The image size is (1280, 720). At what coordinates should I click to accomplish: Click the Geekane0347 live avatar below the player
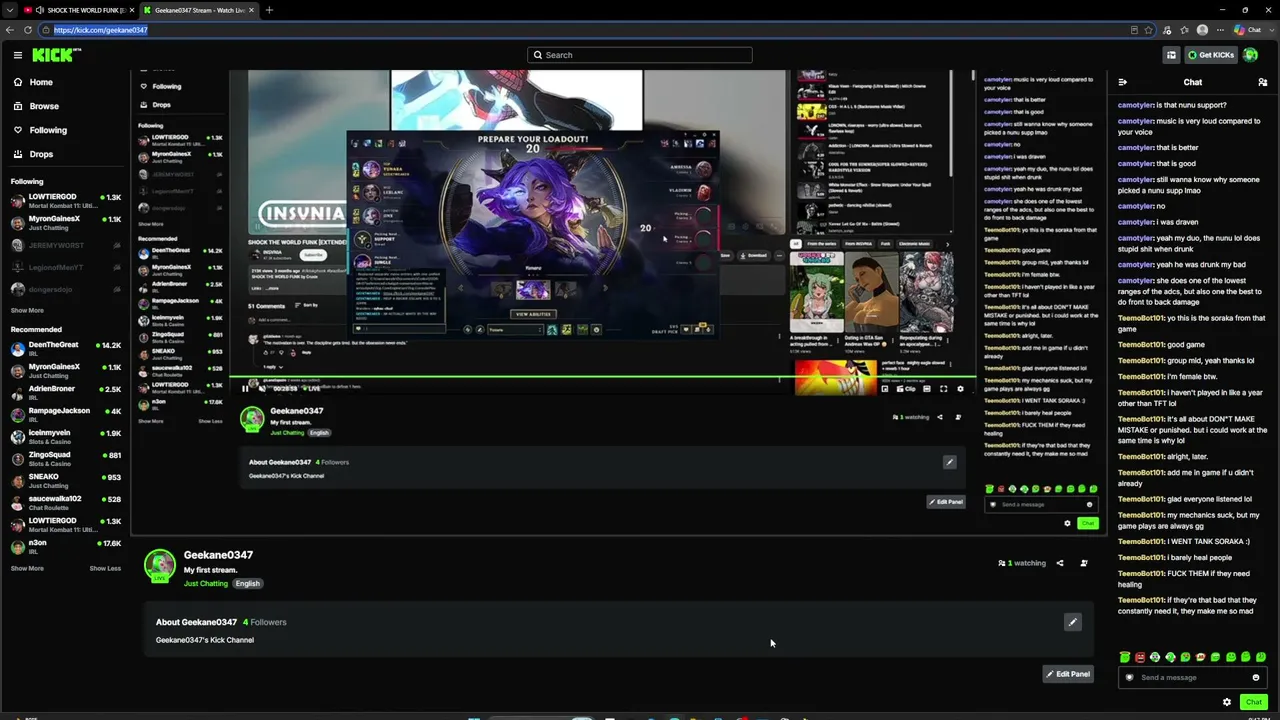click(x=160, y=565)
